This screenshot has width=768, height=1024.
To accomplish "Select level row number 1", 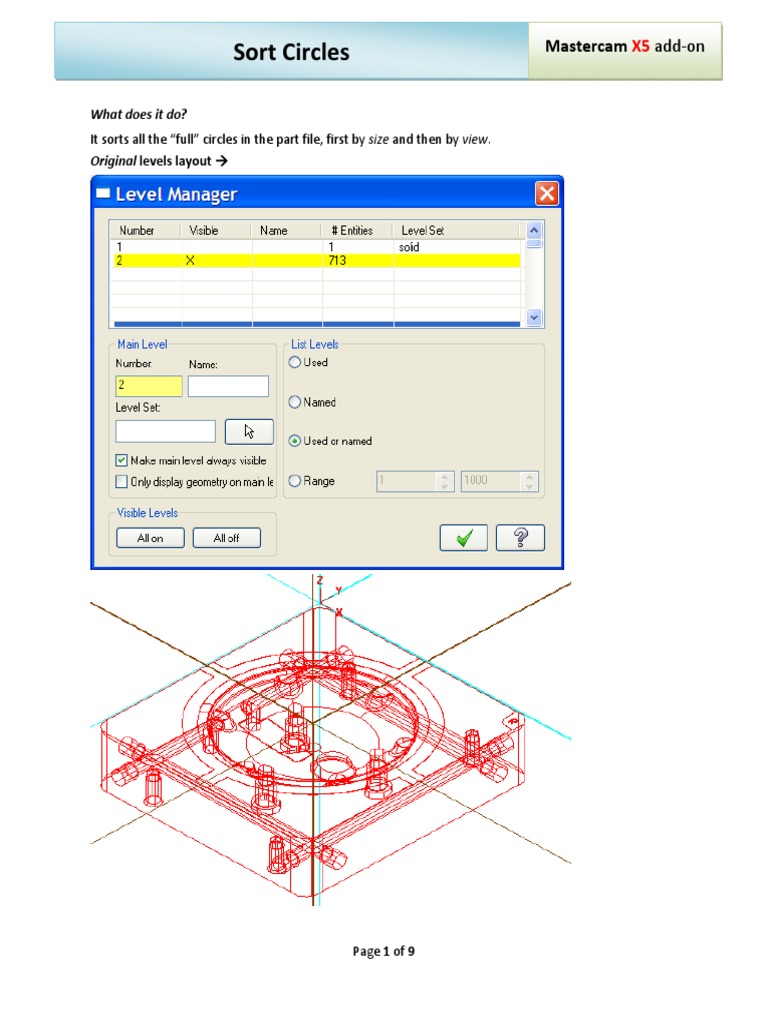I will tap(317, 247).
